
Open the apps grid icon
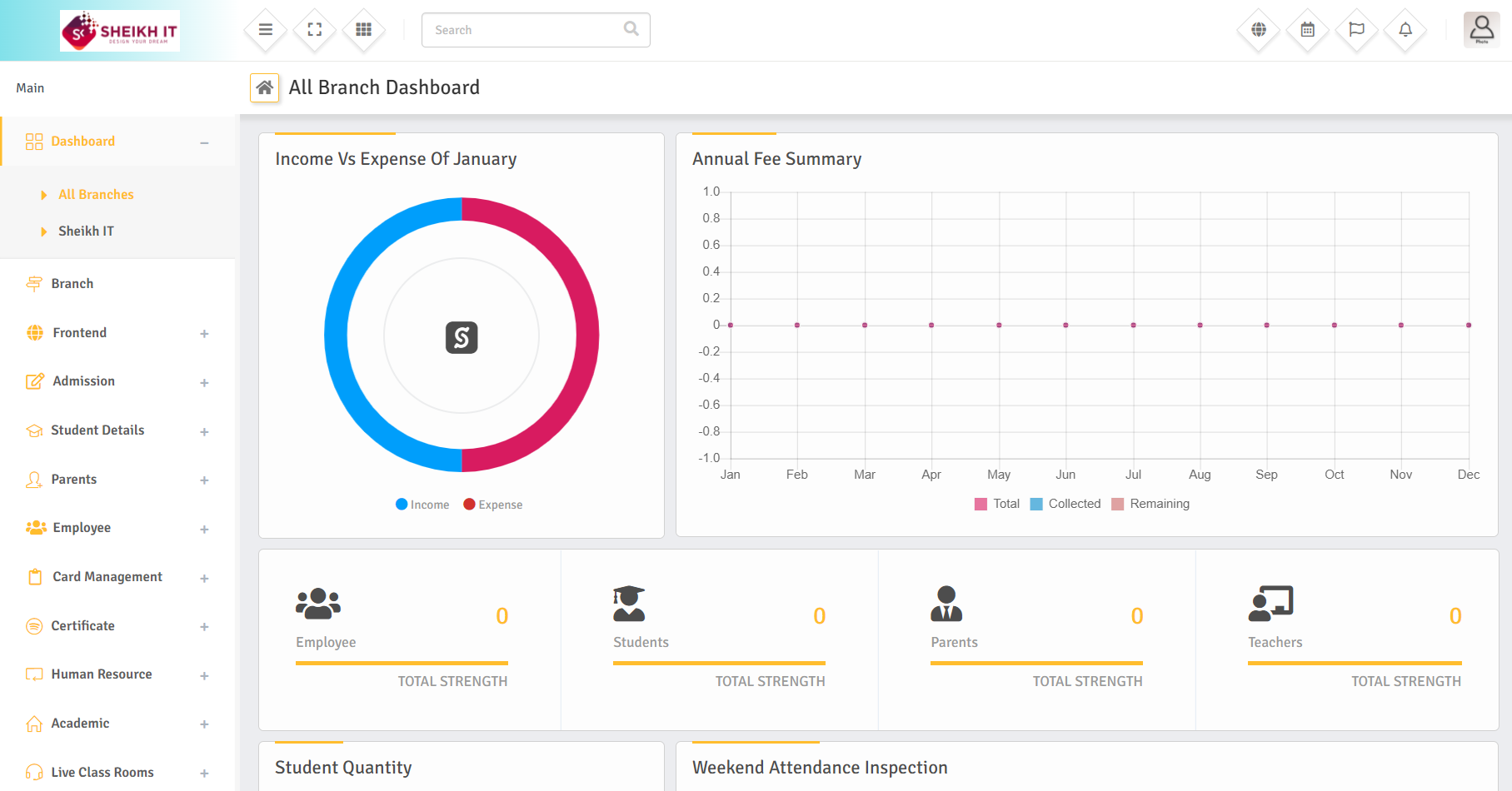[363, 30]
